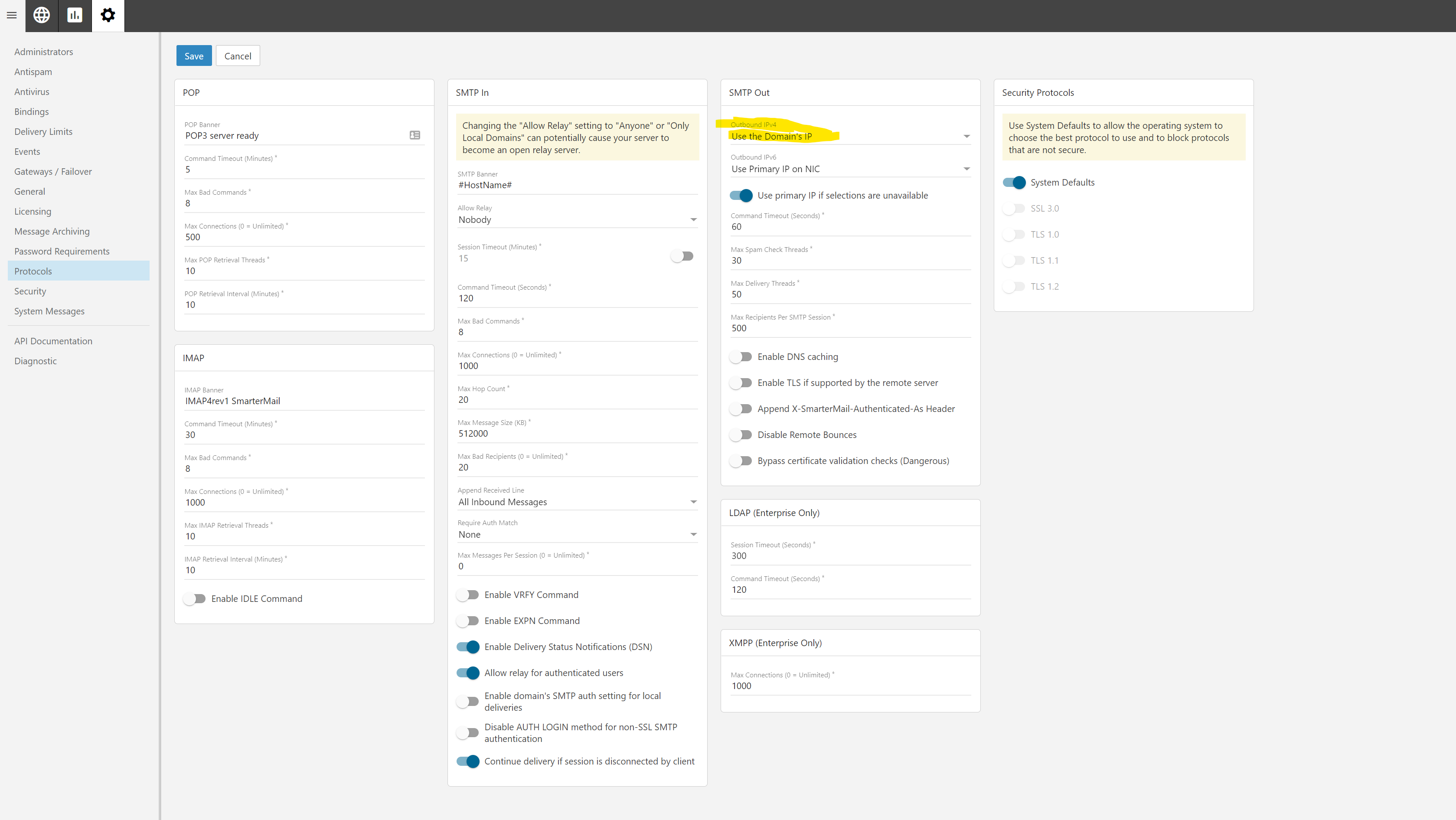Click the globe domains icon

(x=41, y=15)
